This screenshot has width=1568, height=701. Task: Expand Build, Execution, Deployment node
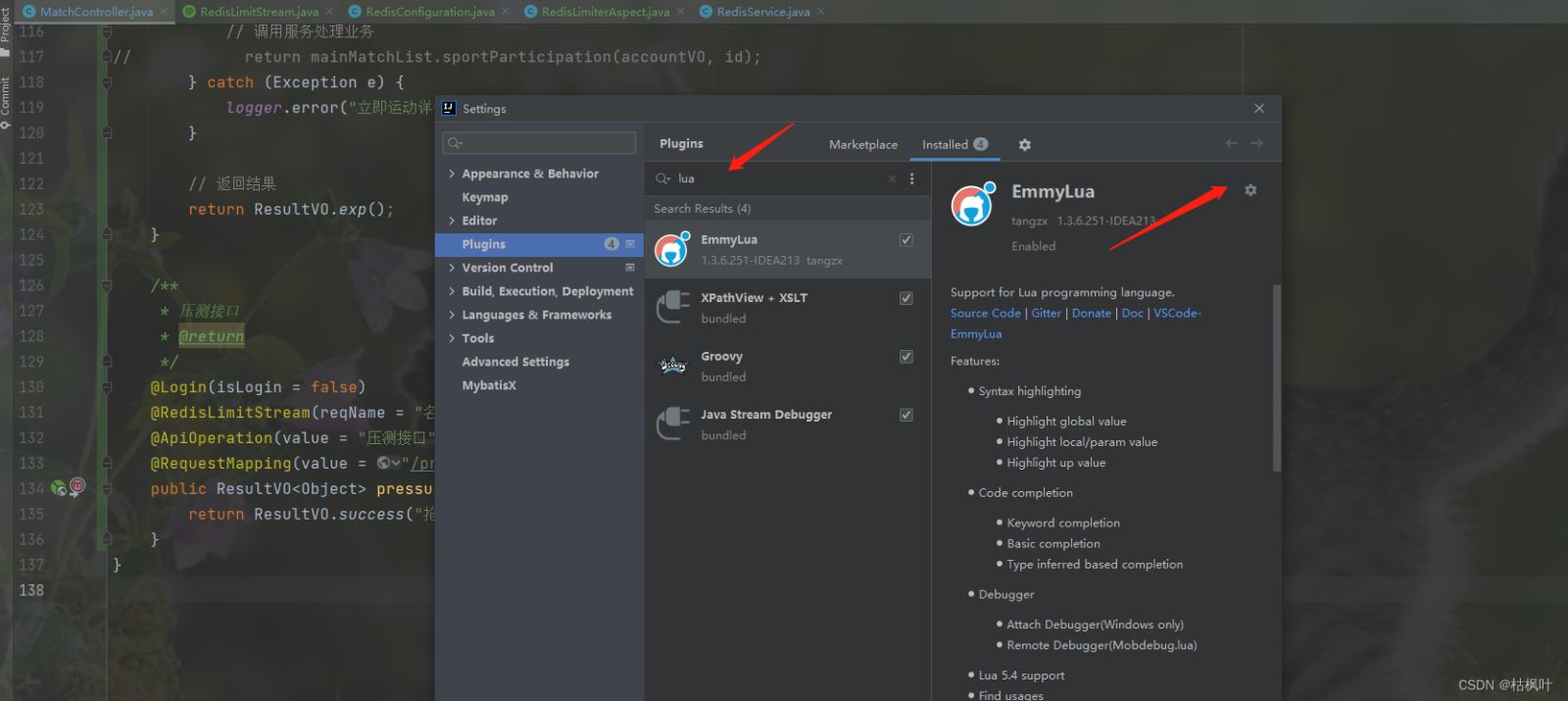coord(452,291)
